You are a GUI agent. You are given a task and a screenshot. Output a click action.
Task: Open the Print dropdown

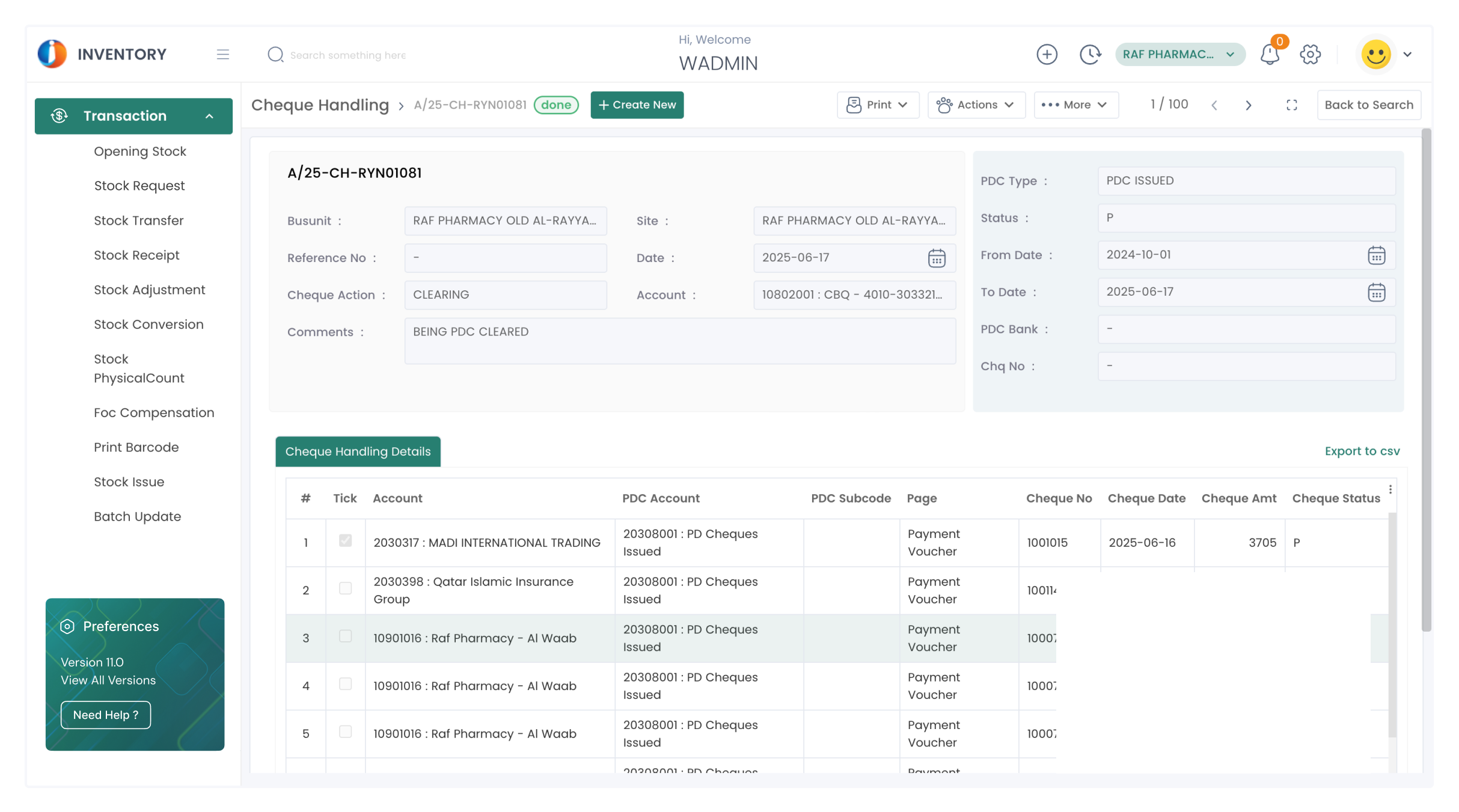pyautogui.click(x=878, y=105)
